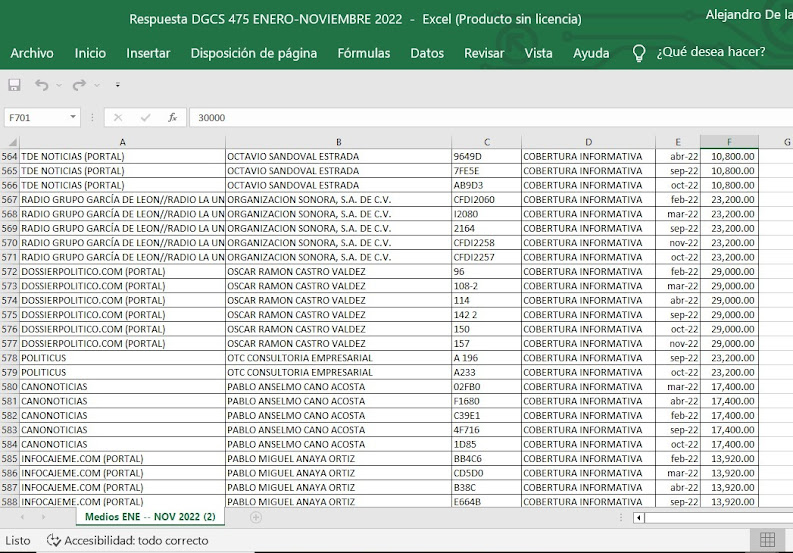The width and height of the screenshot is (793, 553).
Task: Click cell 'ORGANIZACION SONORA, S.A. DE C.V.' row 567
Action: point(338,199)
